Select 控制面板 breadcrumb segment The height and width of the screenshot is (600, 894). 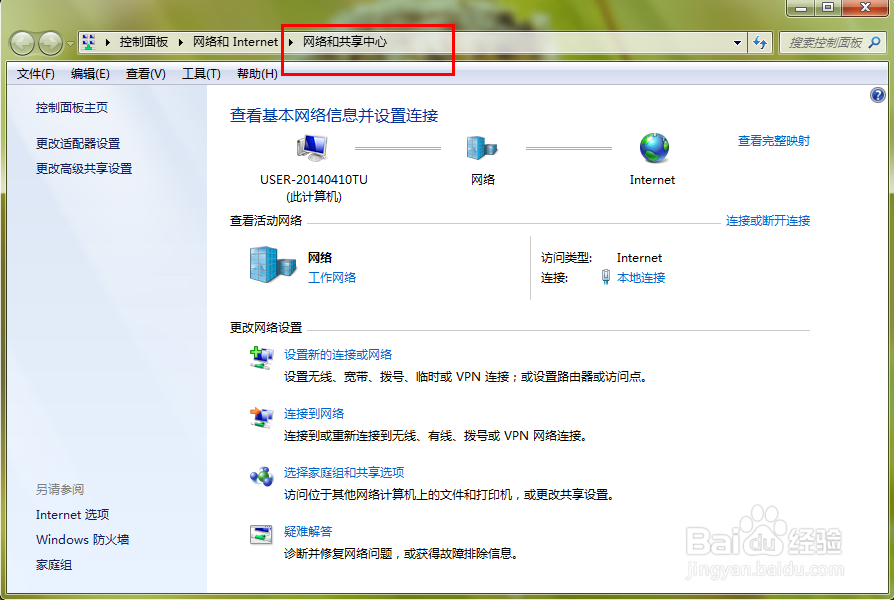(x=144, y=42)
